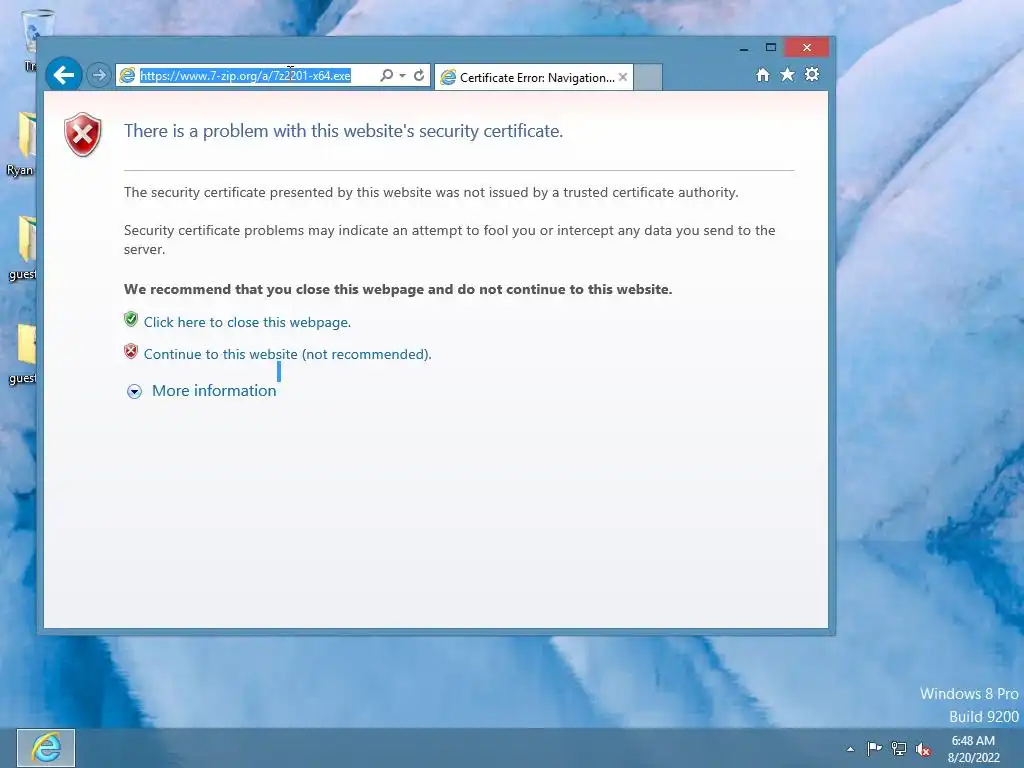
Task: Open Action Center flag icon in tray
Action: [x=874, y=748]
